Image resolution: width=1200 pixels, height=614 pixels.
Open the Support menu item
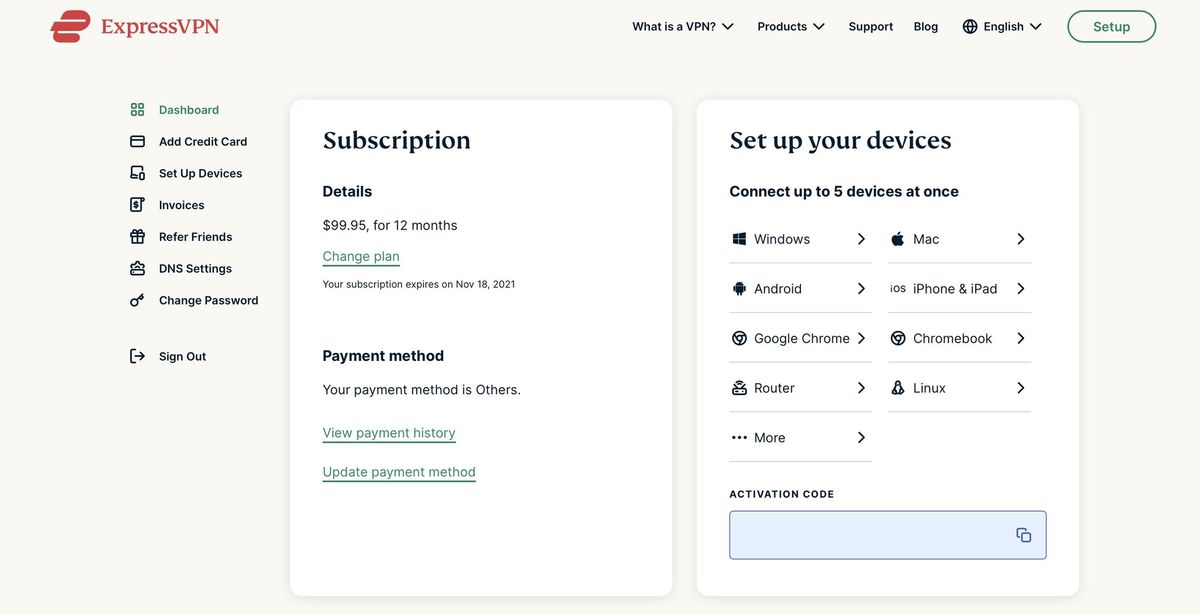870,27
